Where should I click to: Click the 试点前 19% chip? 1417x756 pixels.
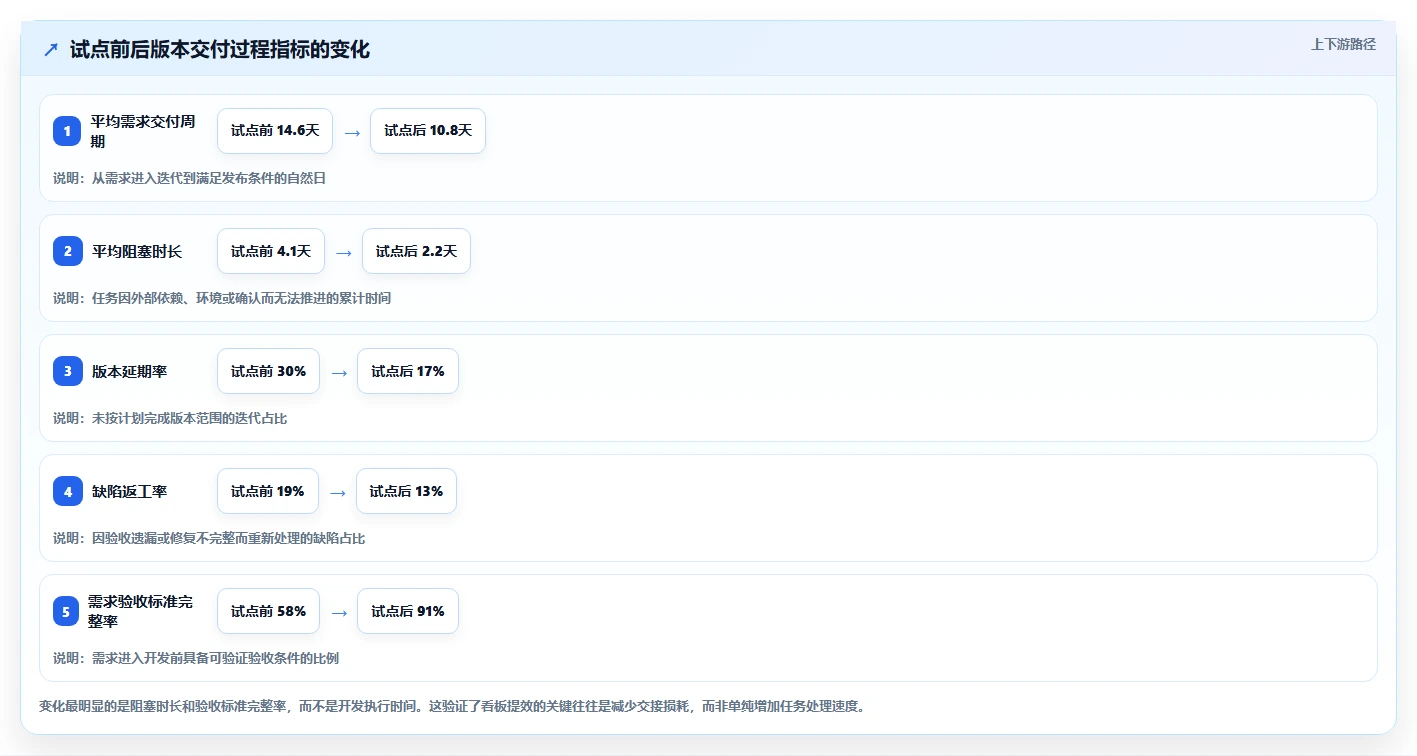click(267, 491)
